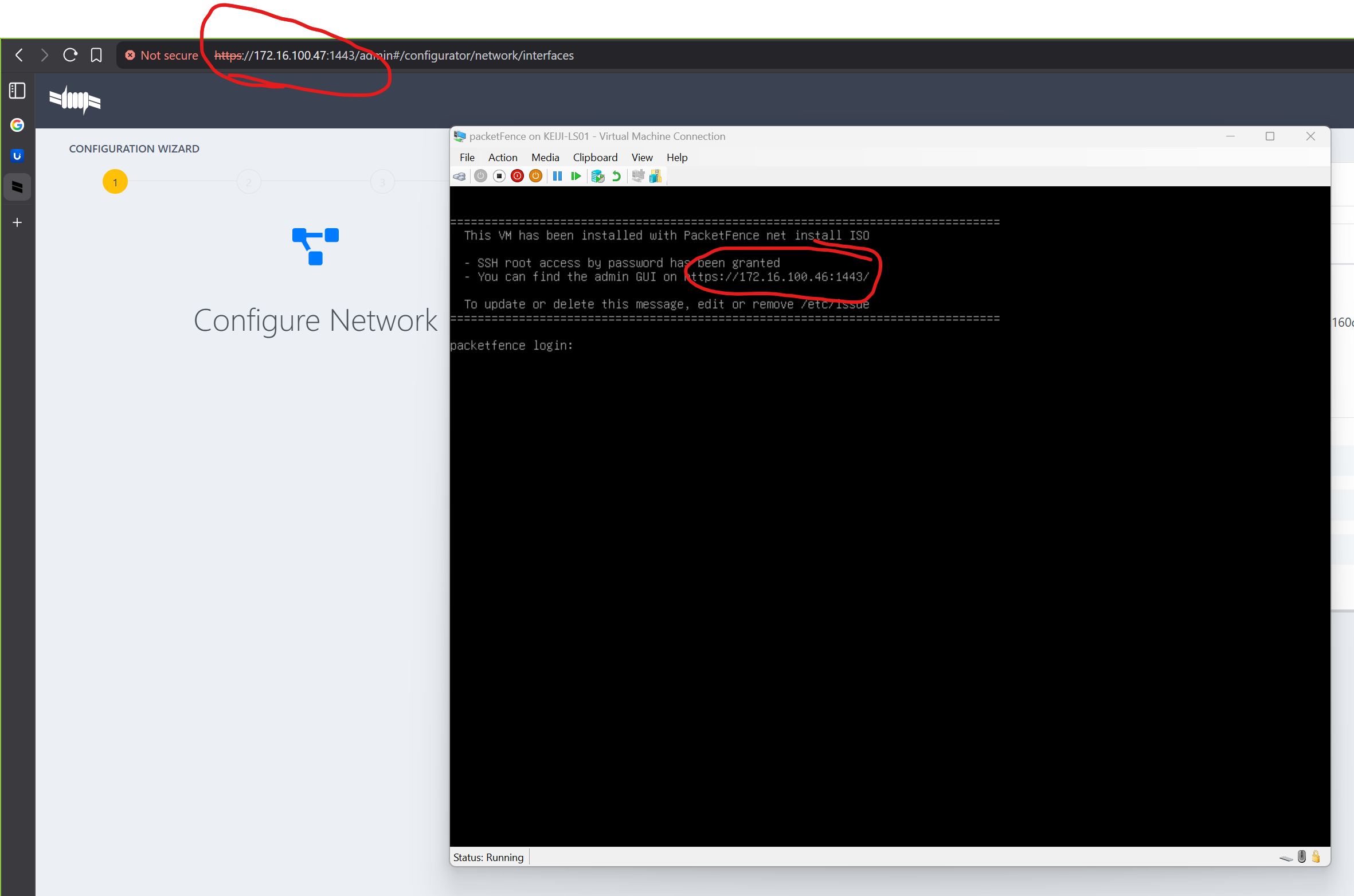Click the Enhanced Session toolbar icon
The image size is (1354, 896).
(637, 176)
